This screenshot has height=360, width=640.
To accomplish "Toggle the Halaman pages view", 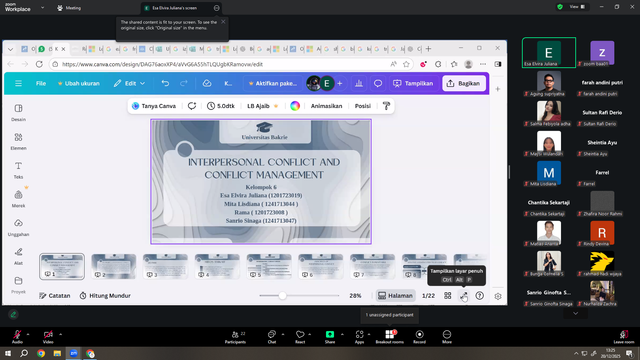I will (x=396, y=296).
